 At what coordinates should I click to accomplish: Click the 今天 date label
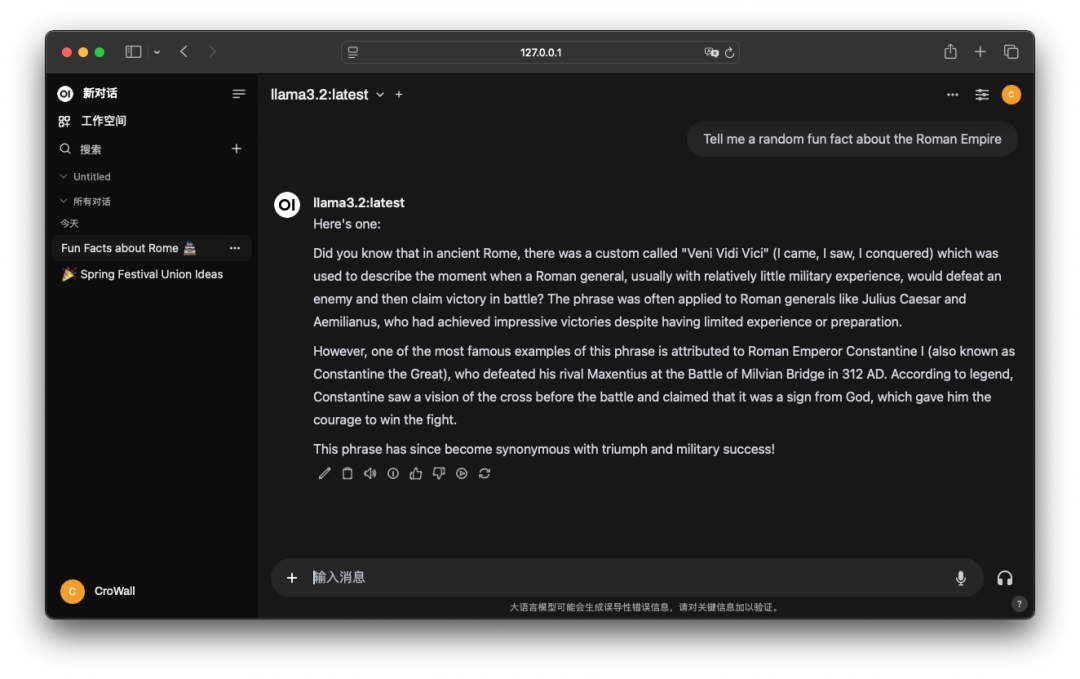pos(70,224)
